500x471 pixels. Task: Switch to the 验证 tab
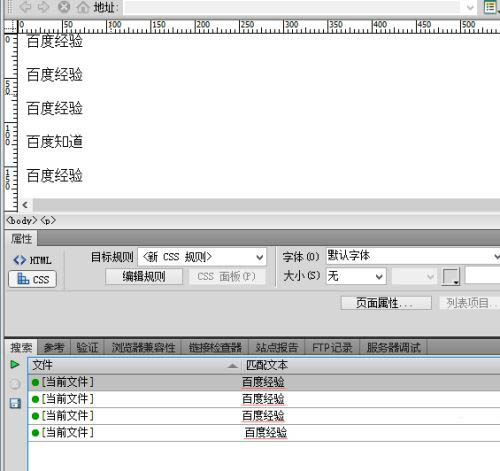point(87,348)
